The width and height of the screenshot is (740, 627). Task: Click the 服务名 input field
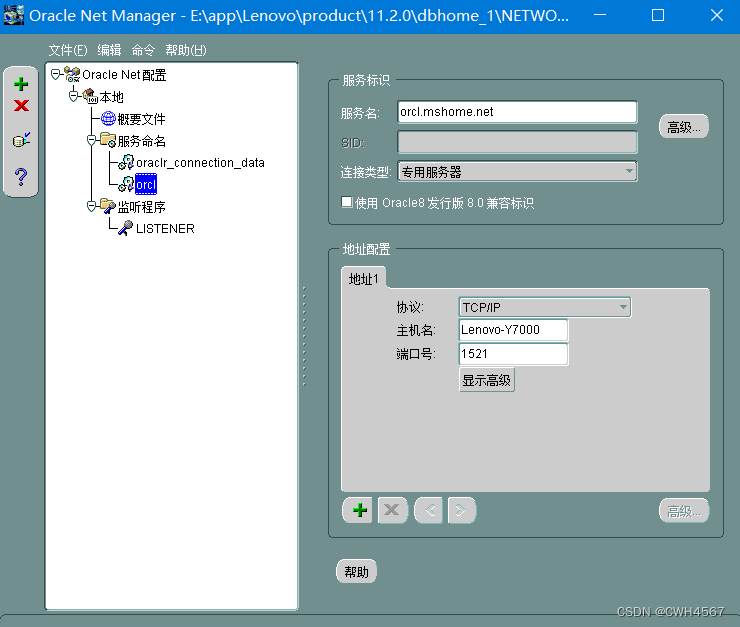pos(517,112)
